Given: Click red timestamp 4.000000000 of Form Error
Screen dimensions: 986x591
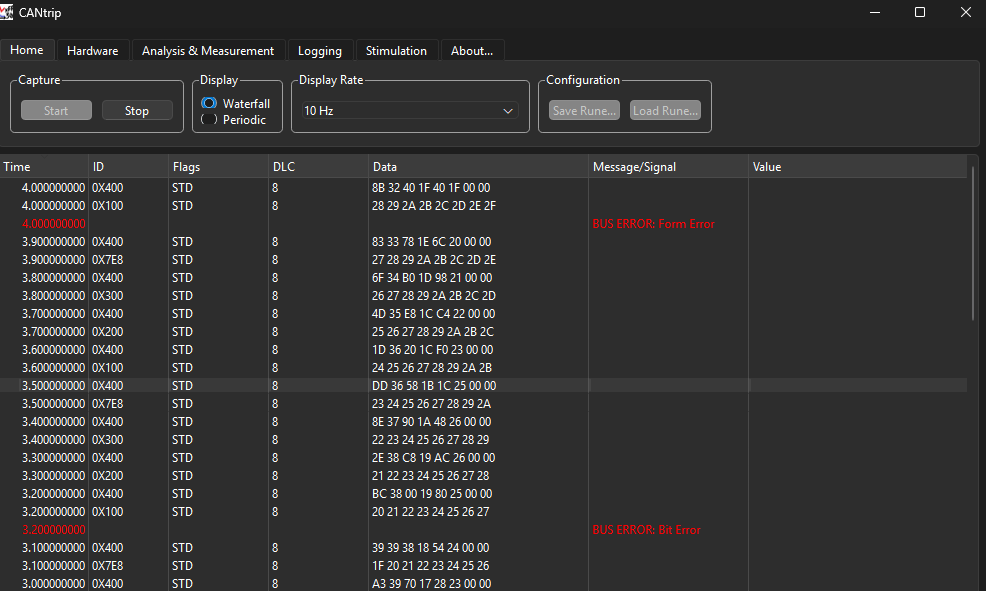Looking at the screenshot, I should pos(53,224).
